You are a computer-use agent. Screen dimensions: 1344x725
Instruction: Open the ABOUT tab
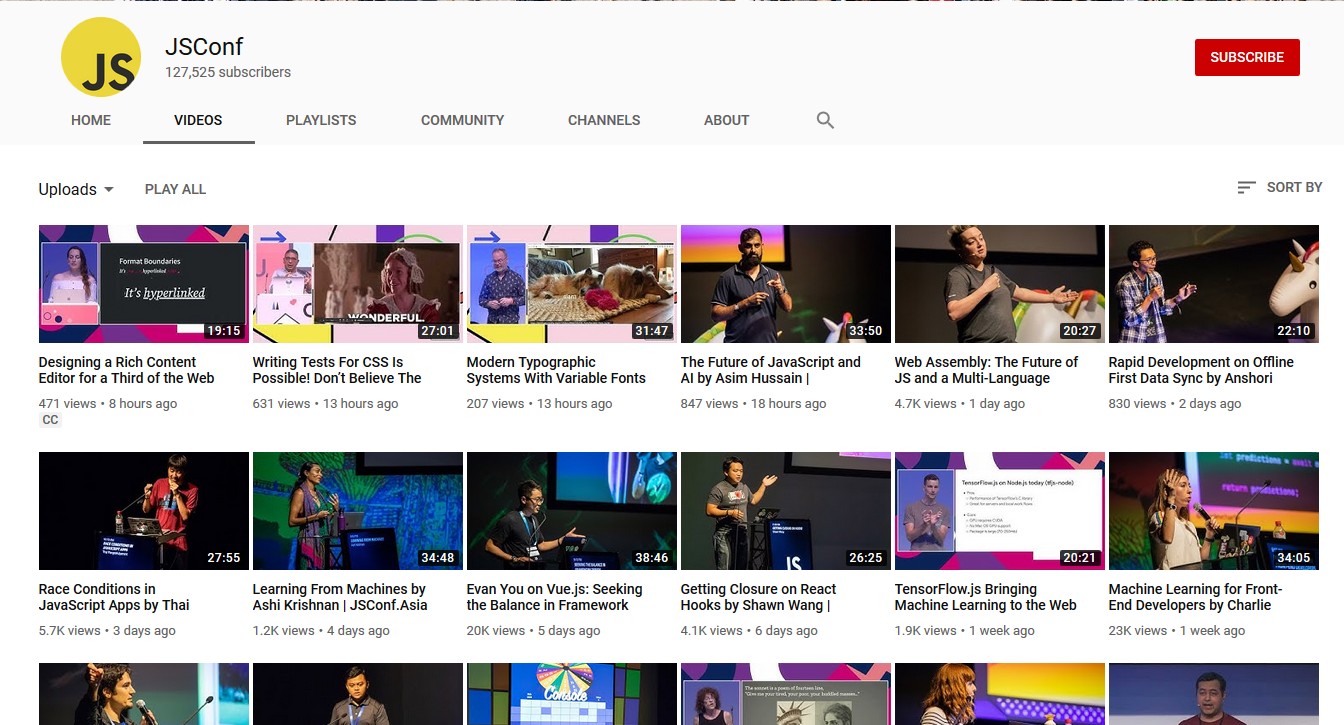click(x=726, y=120)
